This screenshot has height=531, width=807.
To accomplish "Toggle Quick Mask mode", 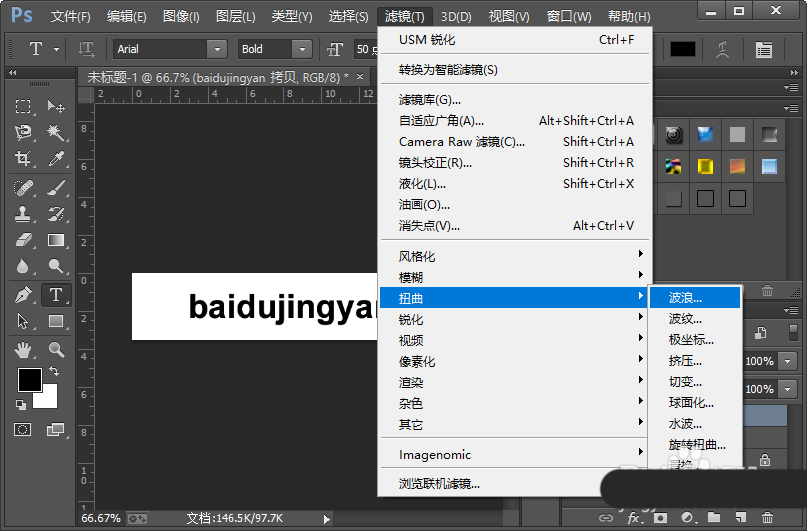I will pyautogui.click(x=23, y=429).
